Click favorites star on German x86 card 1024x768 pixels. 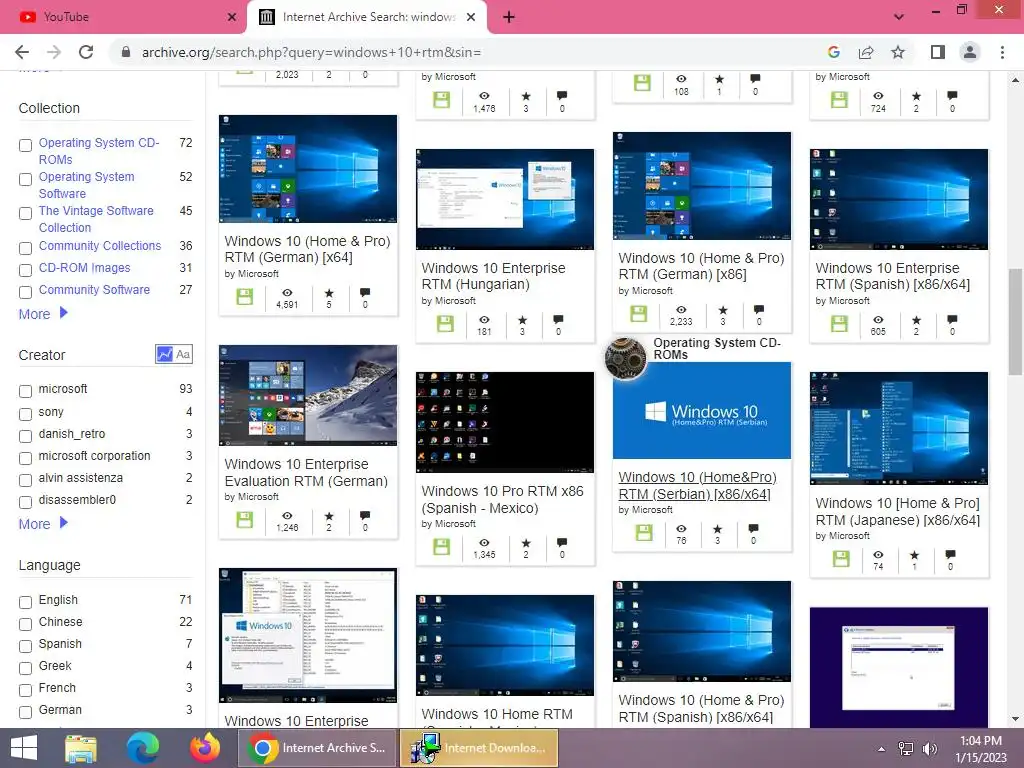click(722, 310)
